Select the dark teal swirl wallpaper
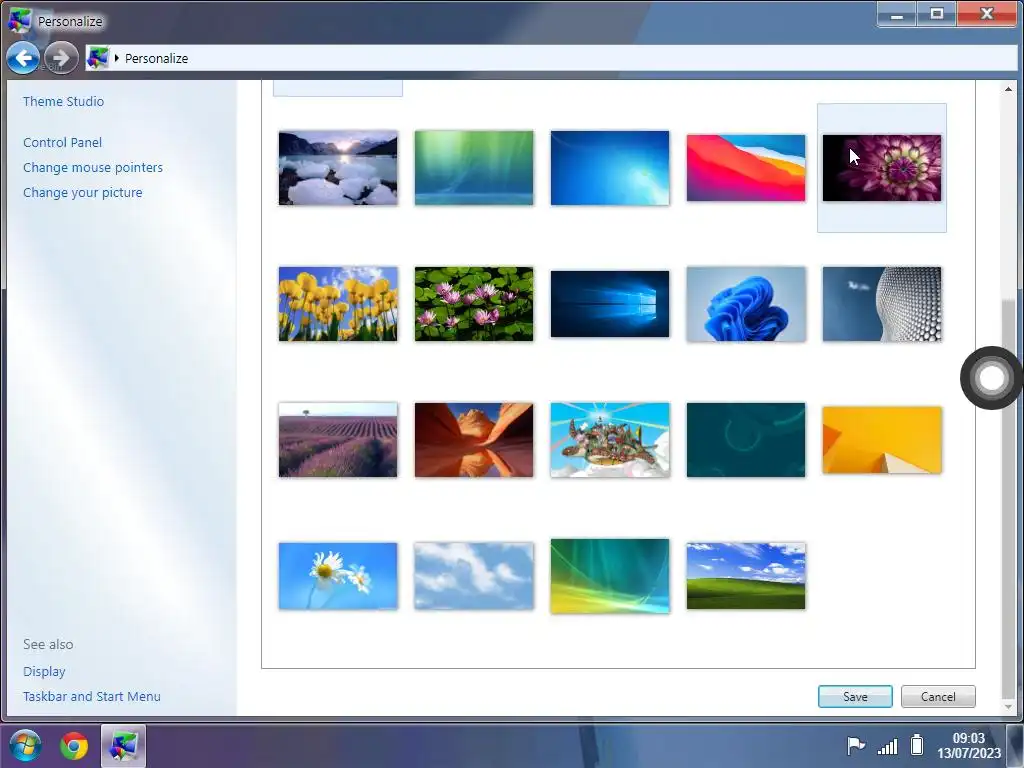The image size is (1024, 768). (746, 440)
